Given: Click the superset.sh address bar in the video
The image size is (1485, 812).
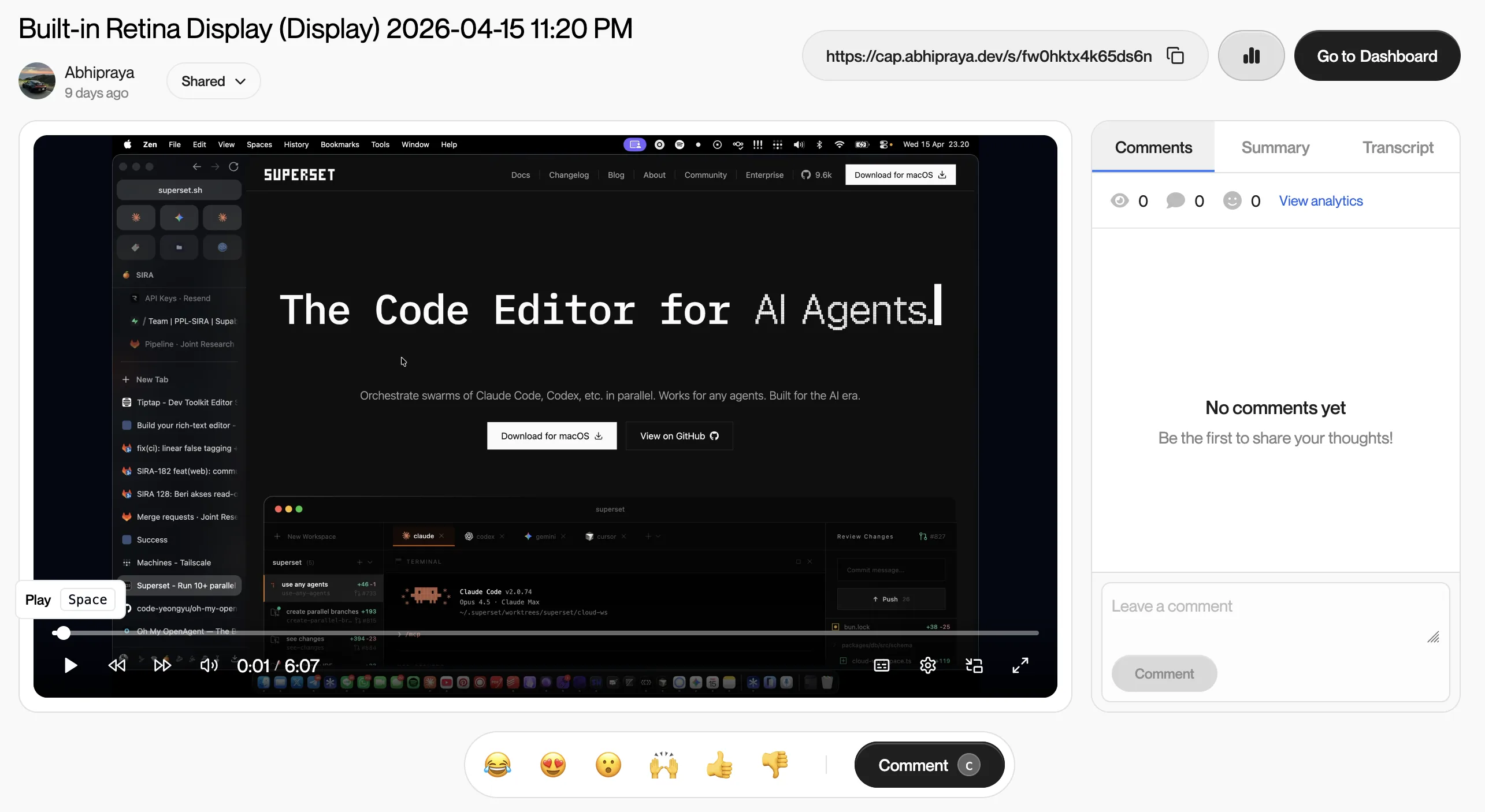Looking at the screenshot, I should point(179,190).
